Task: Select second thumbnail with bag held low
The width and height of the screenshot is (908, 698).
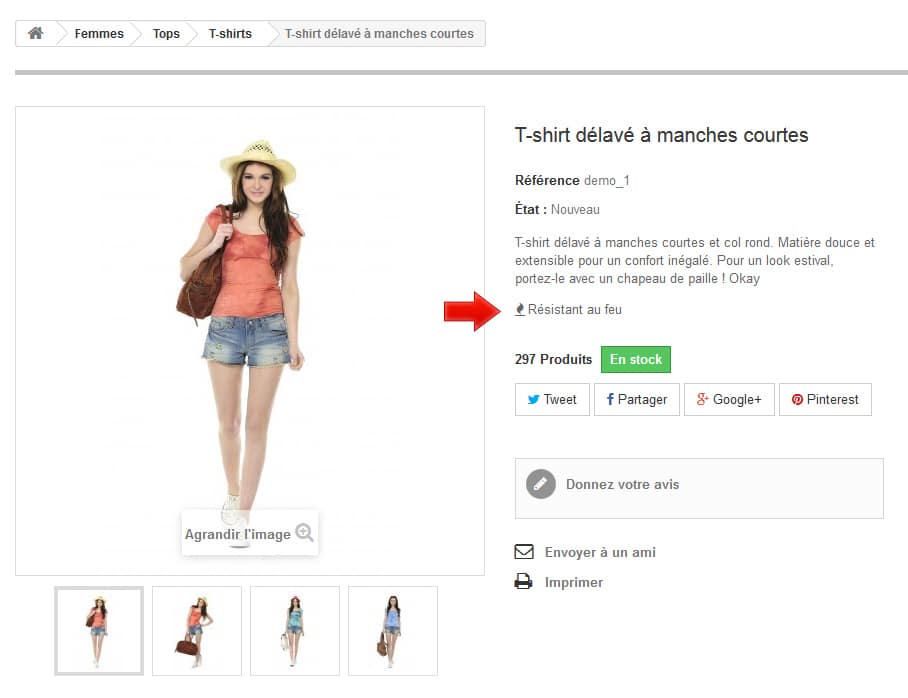Action: pos(197,631)
